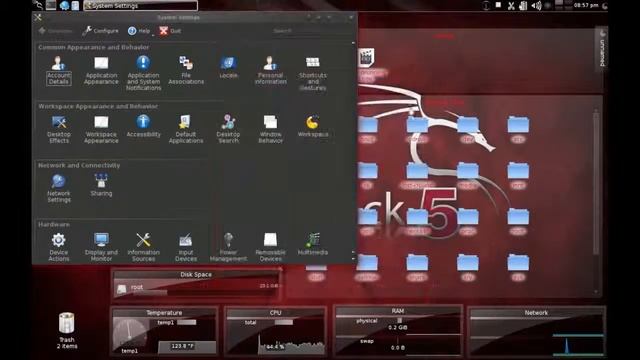
Task: Open Account Details settings
Action: [x=59, y=70]
